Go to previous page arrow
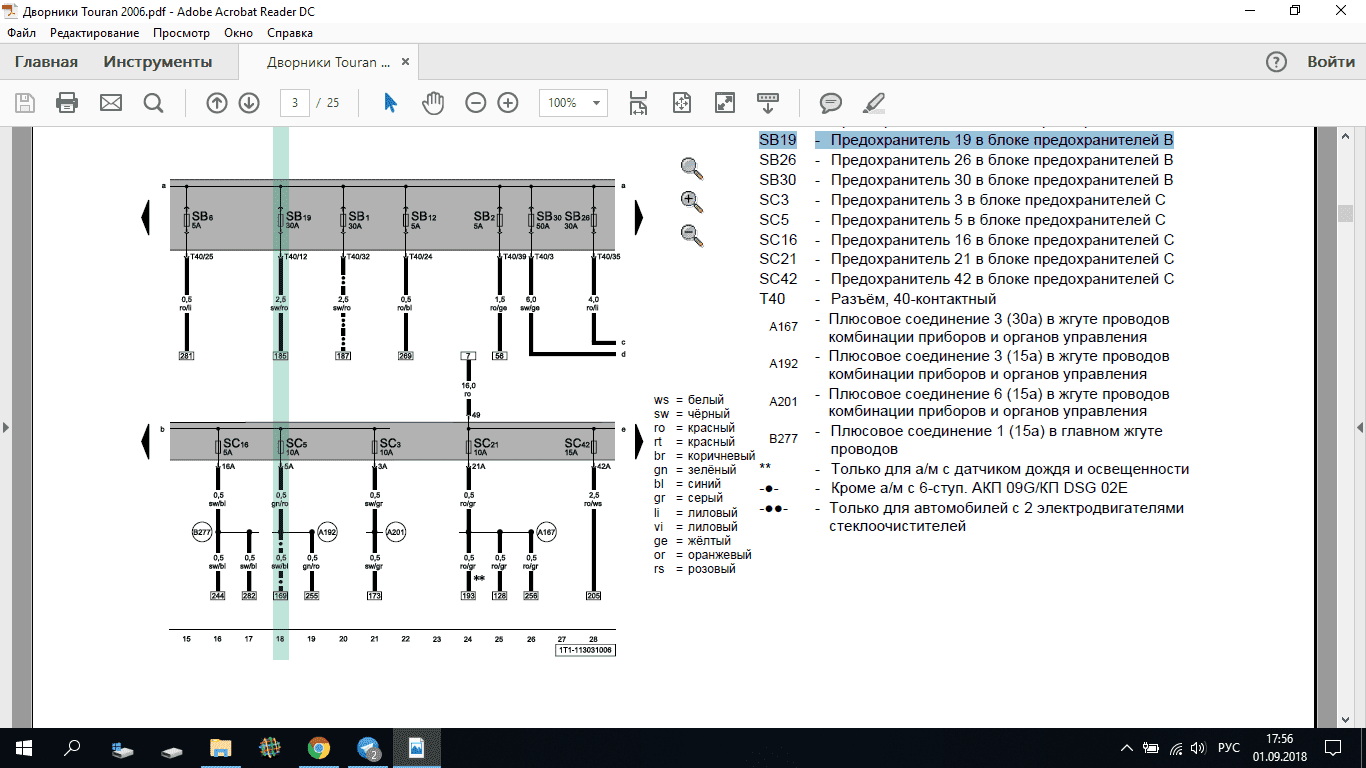 pos(217,102)
